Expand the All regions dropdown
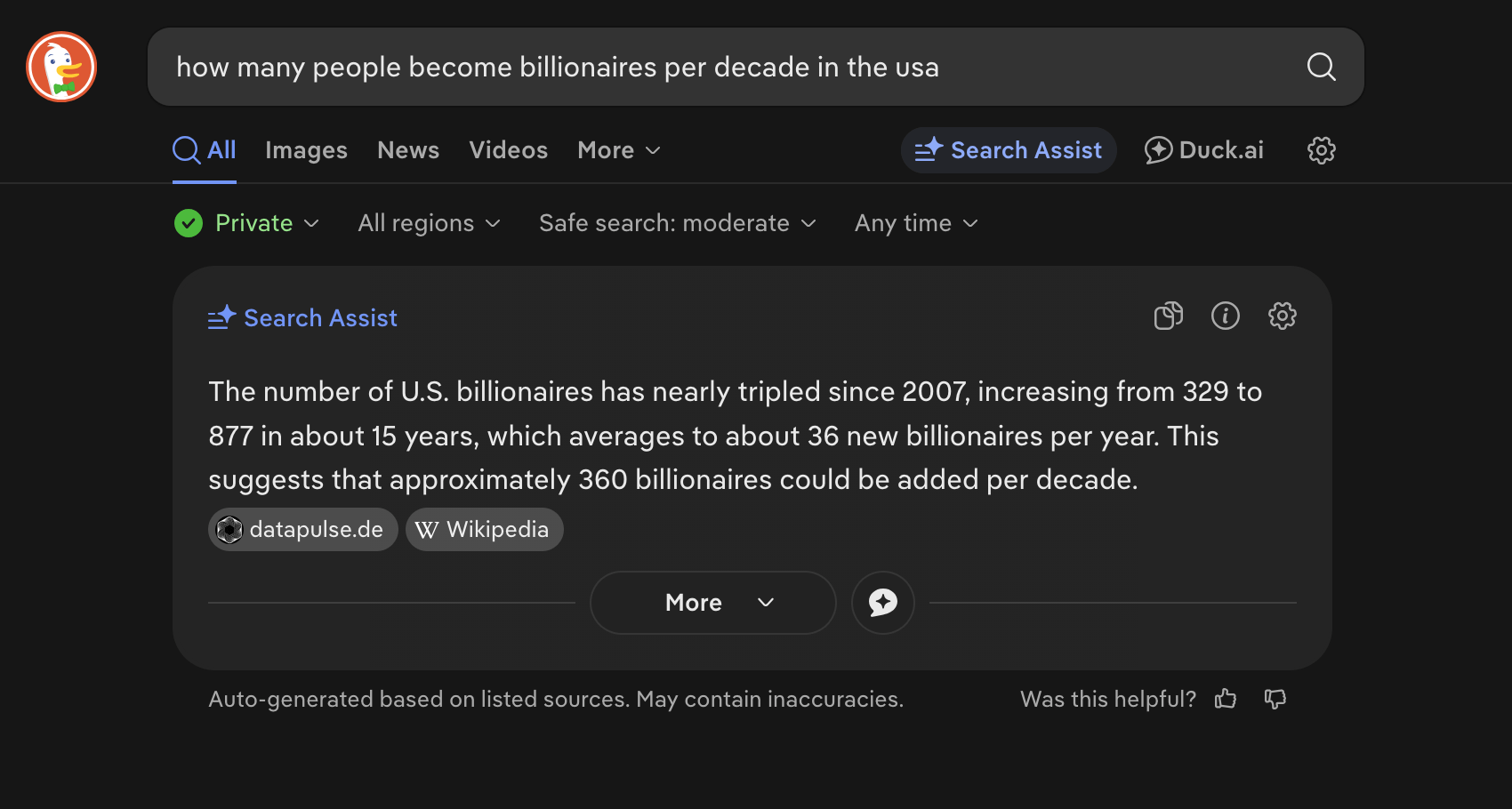1512x809 pixels. point(430,223)
